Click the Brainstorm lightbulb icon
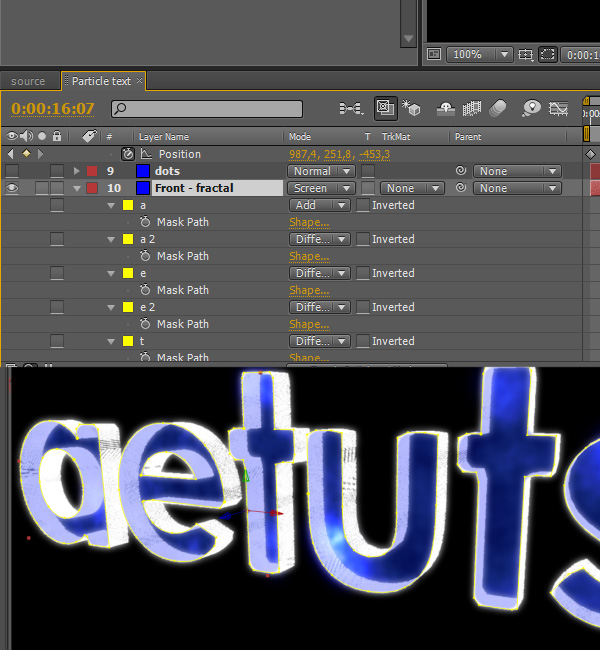The width and height of the screenshot is (600, 650). tap(532, 108)
